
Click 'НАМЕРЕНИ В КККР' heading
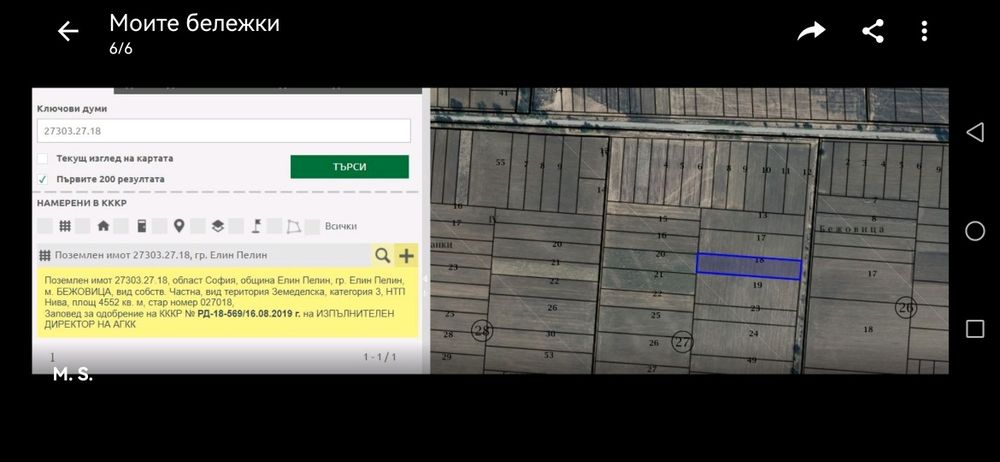click(82, 204)
